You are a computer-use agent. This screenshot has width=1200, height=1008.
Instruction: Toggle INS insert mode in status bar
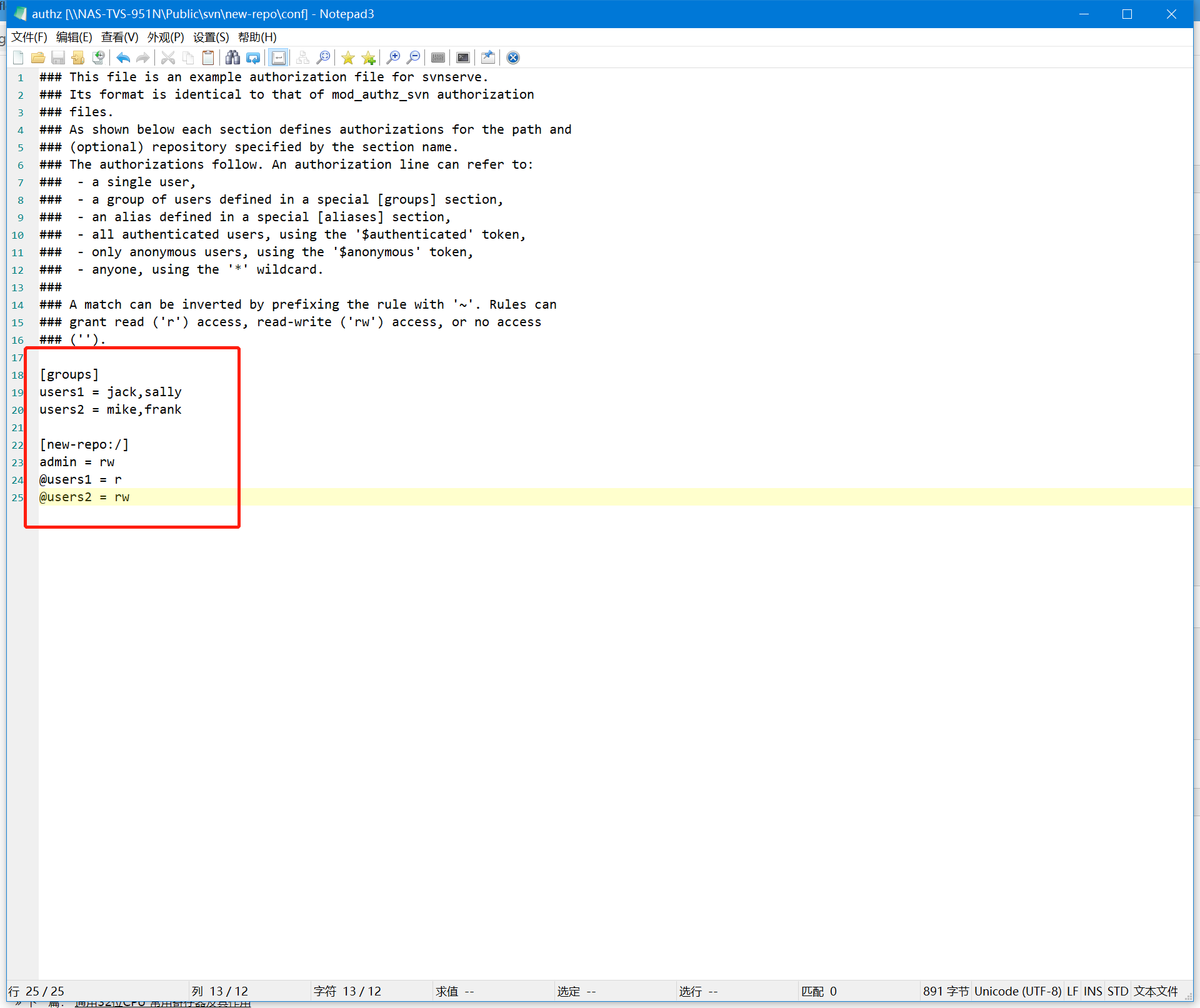[x=1092, y=991]
